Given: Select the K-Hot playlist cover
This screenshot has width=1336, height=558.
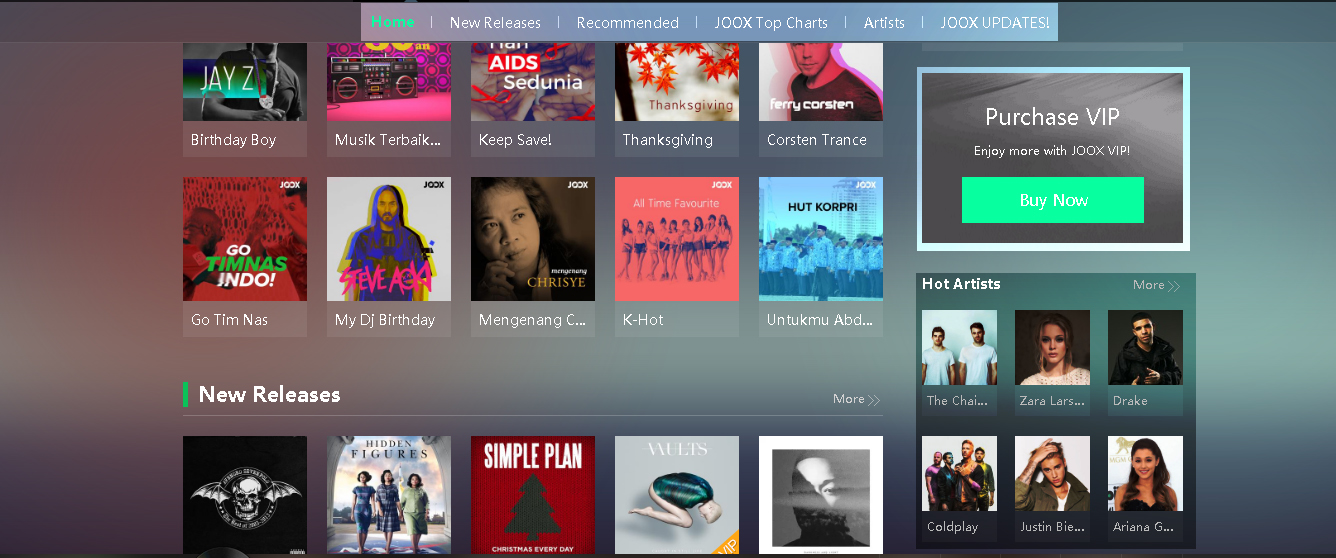Looking at the screenshot, I should 676,239.
